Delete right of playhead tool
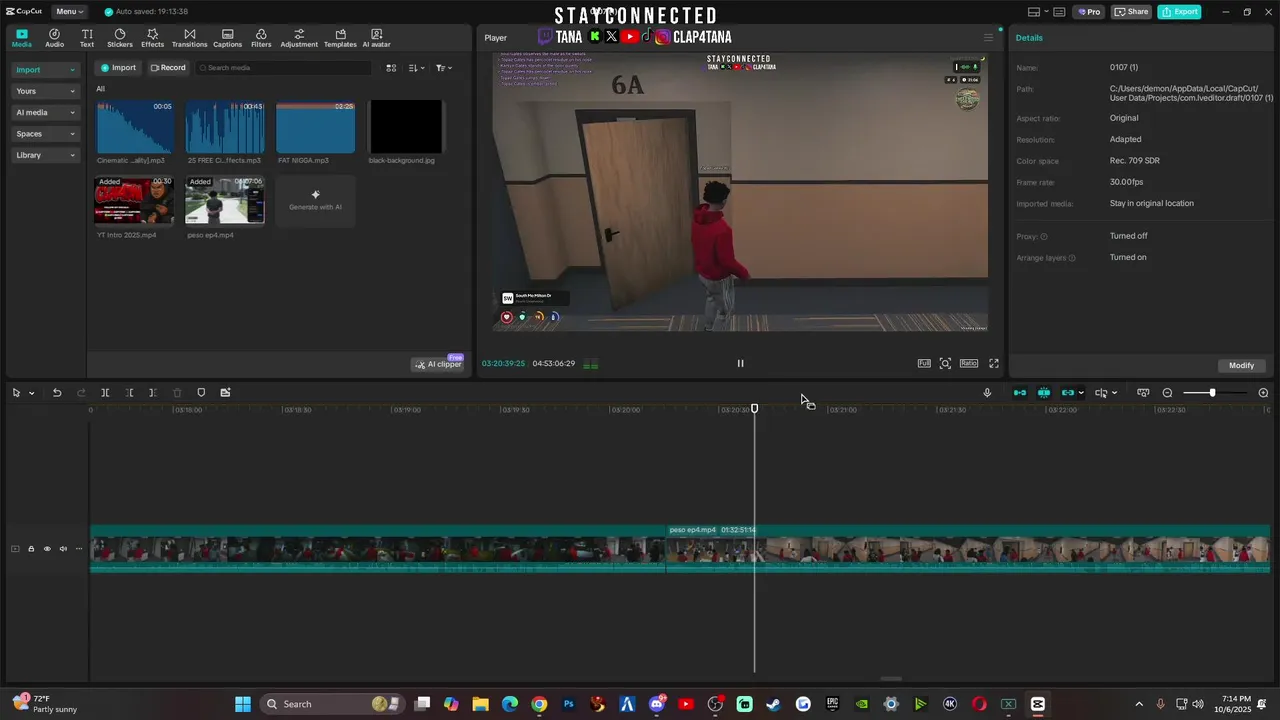 (153, 393)
